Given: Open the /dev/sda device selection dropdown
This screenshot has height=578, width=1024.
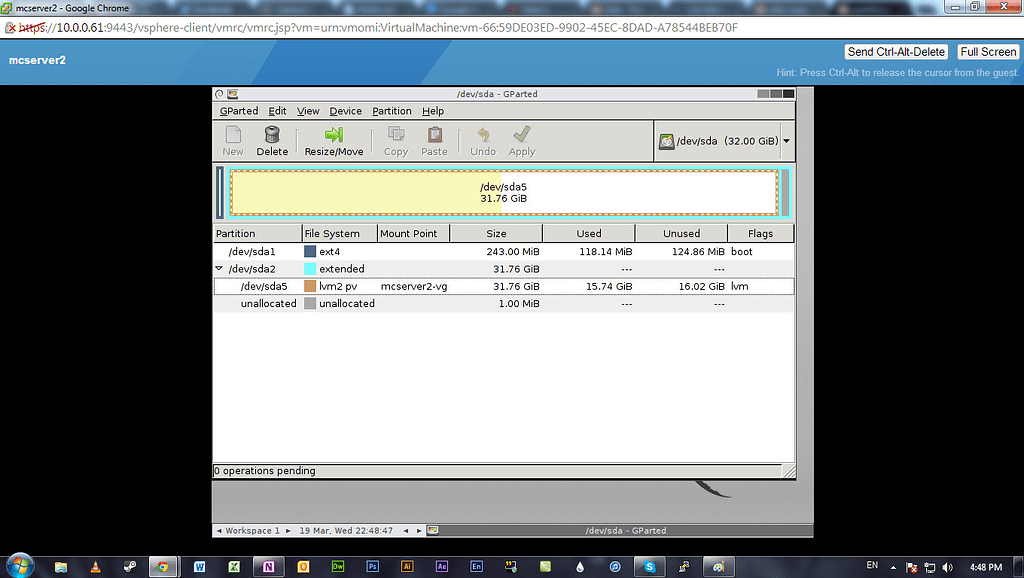Looking at the screenshot, I should (786, 140).
